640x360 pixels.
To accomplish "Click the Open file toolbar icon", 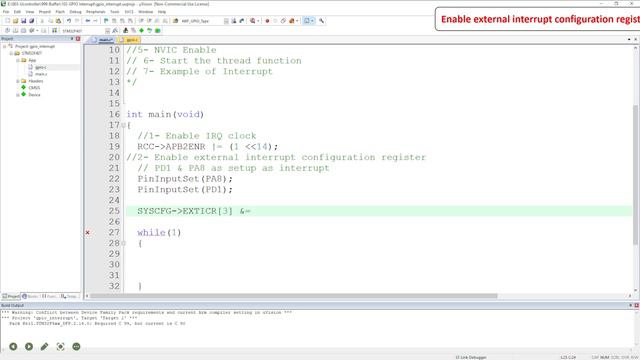I will coord(16,21).
